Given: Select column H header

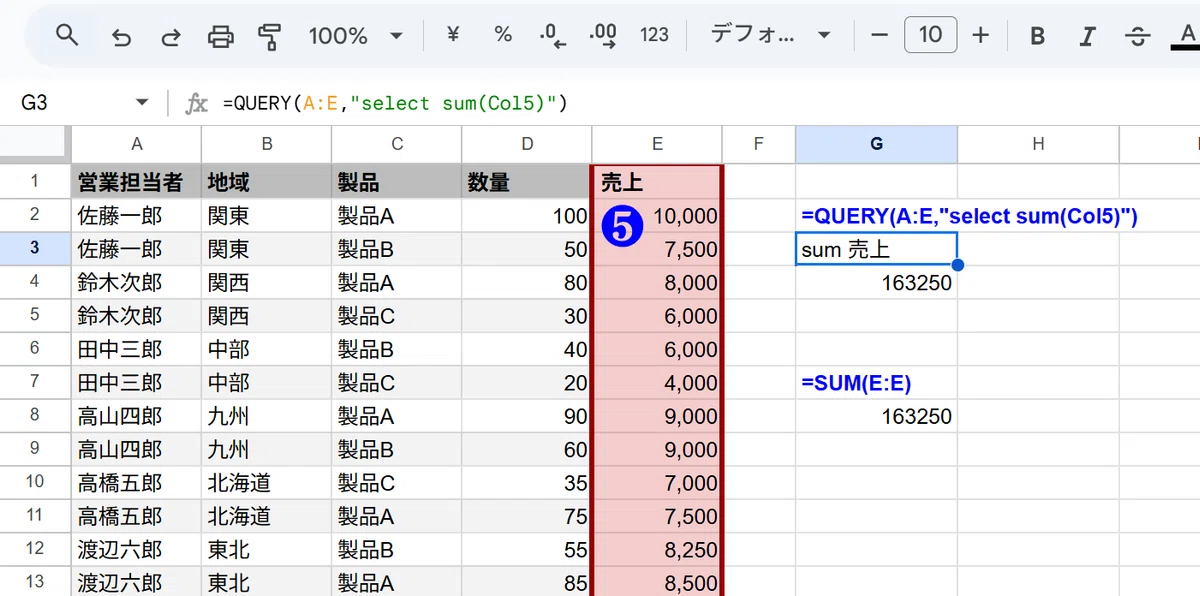Looking at the screenshot, I should click(1038, 144).
